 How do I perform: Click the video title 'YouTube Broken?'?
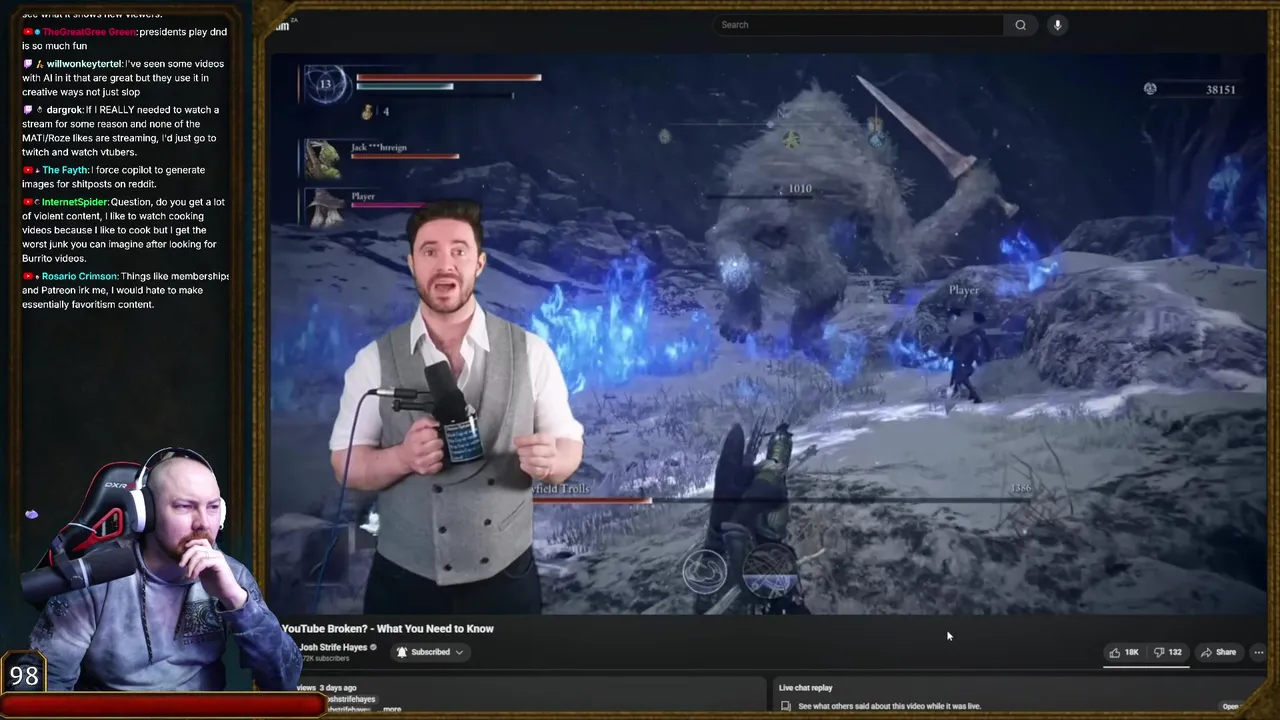pos(388,628)
